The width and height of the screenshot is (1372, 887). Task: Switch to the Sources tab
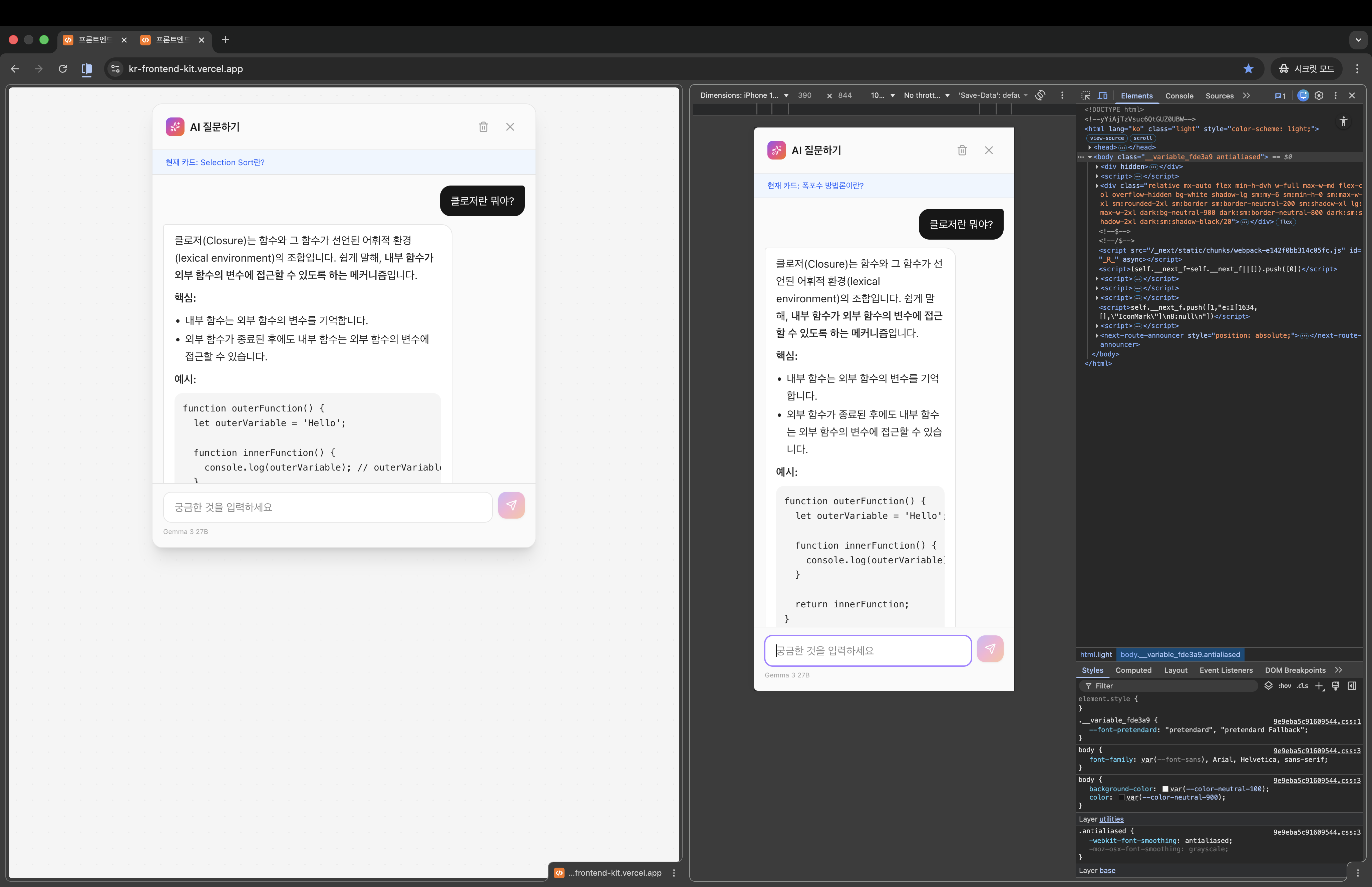pyautogui.click(x=1220, y=96)
